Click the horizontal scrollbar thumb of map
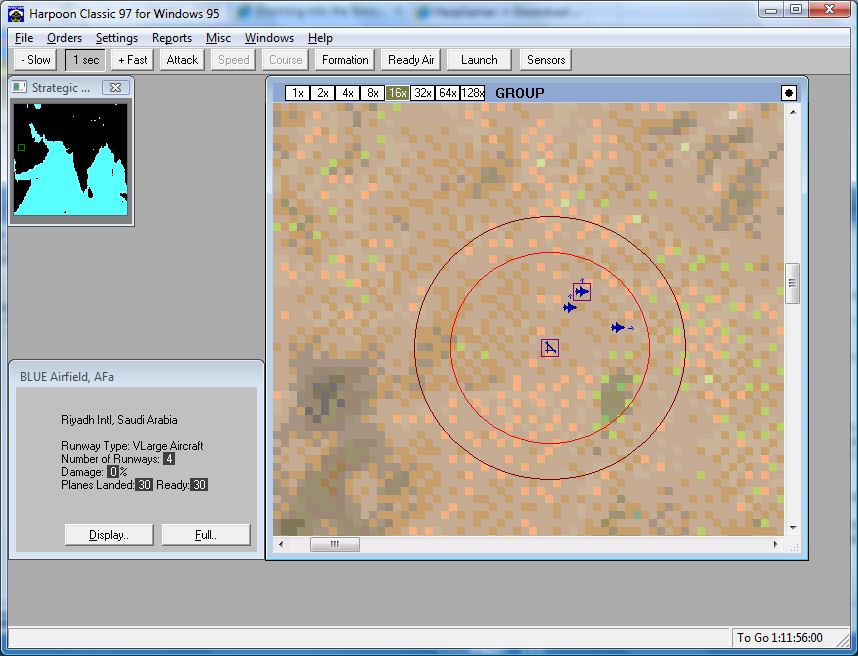Image resolution: width=858 pixels, height=656 pixels. tap(335, 544)
